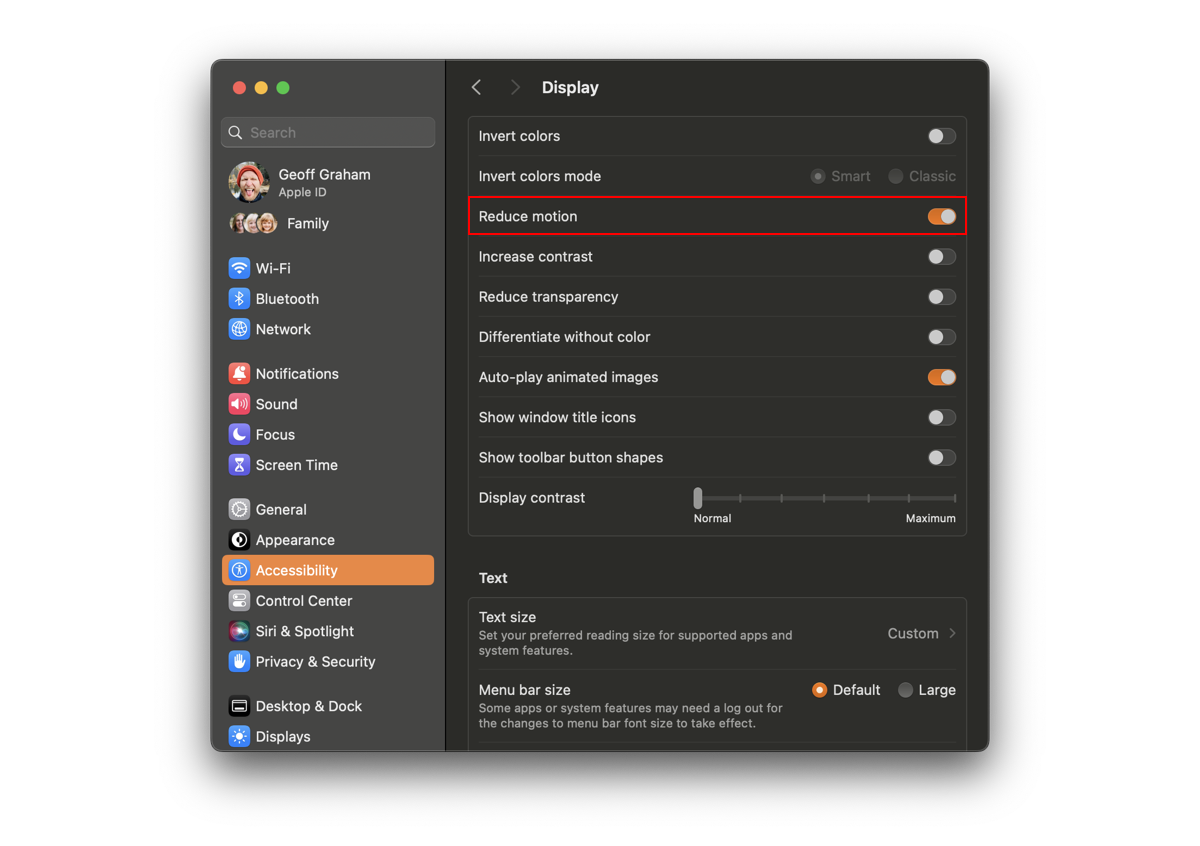Screen dimensions: 1200x846
Task: Navigate back with the back chevron
Action: (x=476, y=87)
